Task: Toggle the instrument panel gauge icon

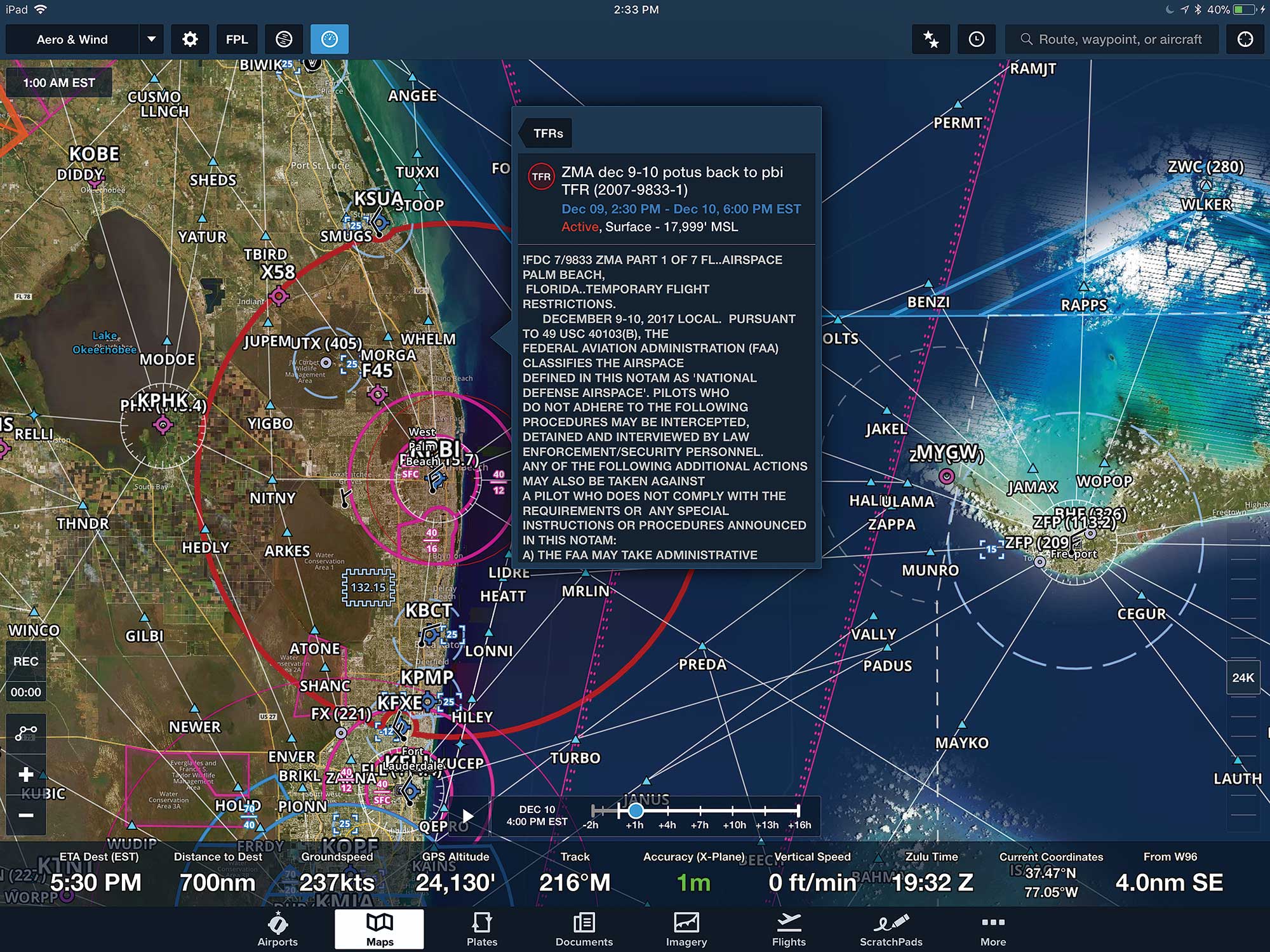Action: pos(330,39)
